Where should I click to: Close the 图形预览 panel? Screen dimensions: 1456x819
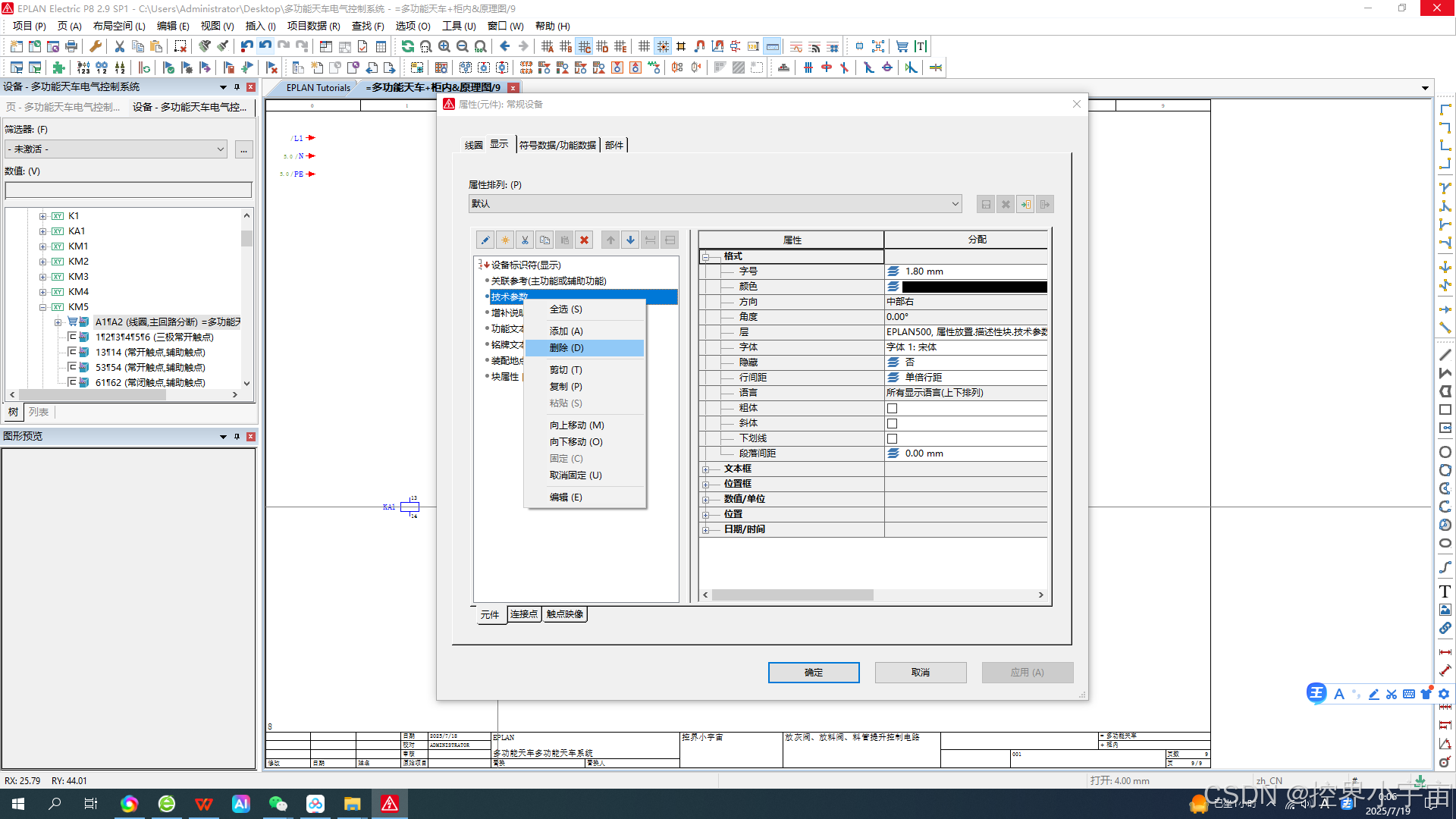click(x=251, y=437)
